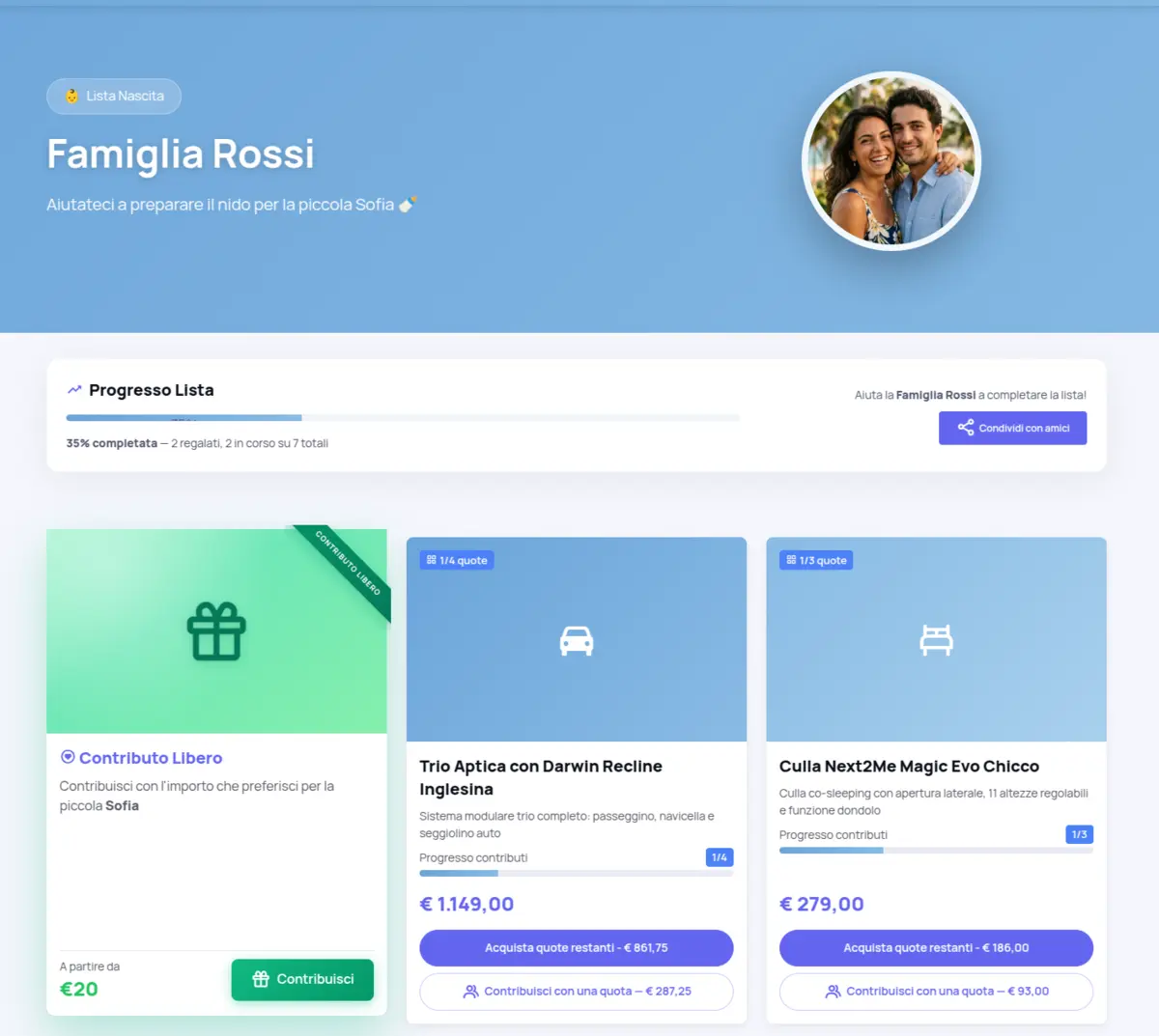
Task: Open the Contributo Libero title link
Action: [151, 758]
